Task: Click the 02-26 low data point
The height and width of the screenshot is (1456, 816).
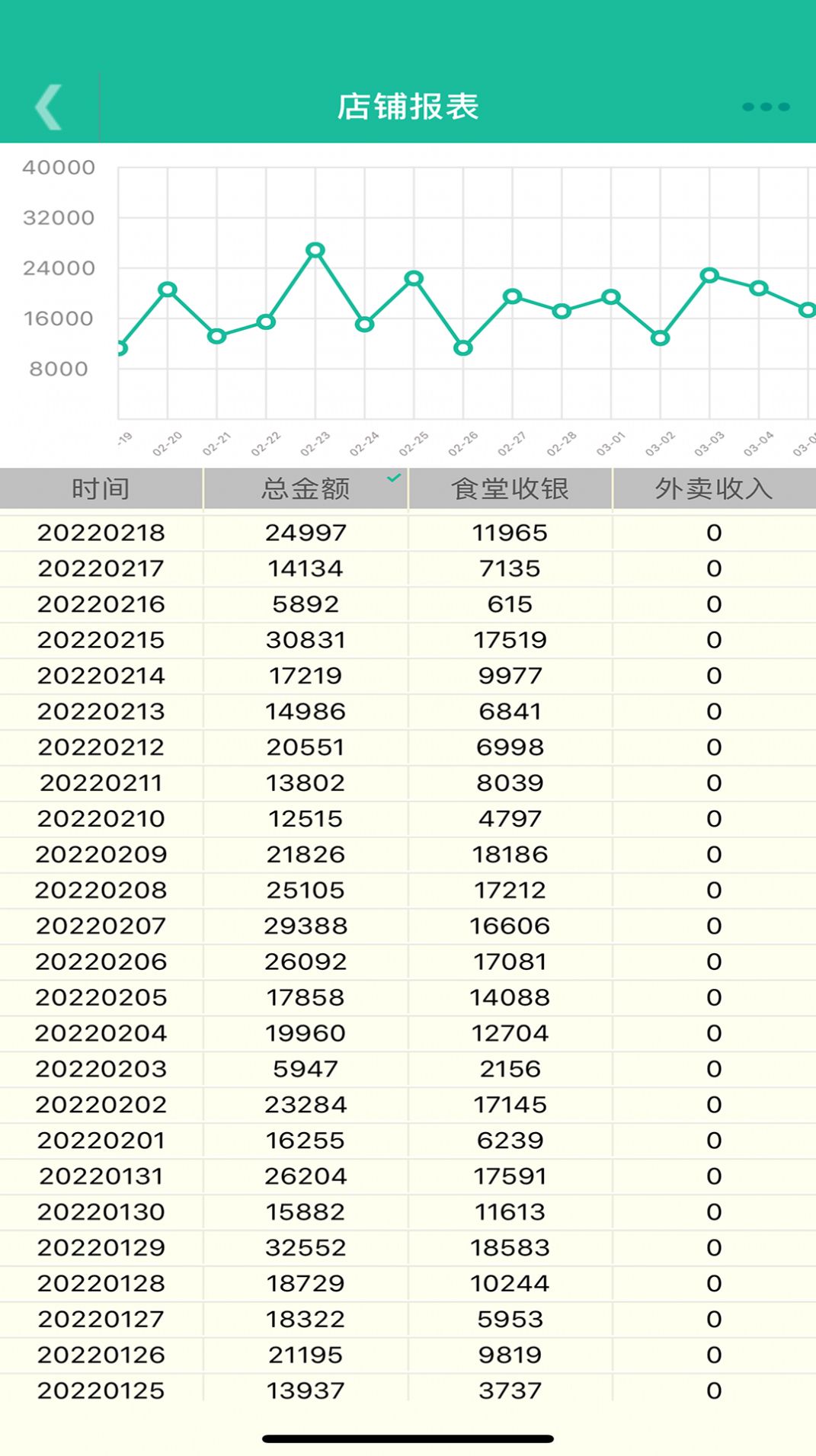Action: coord(463,348)
